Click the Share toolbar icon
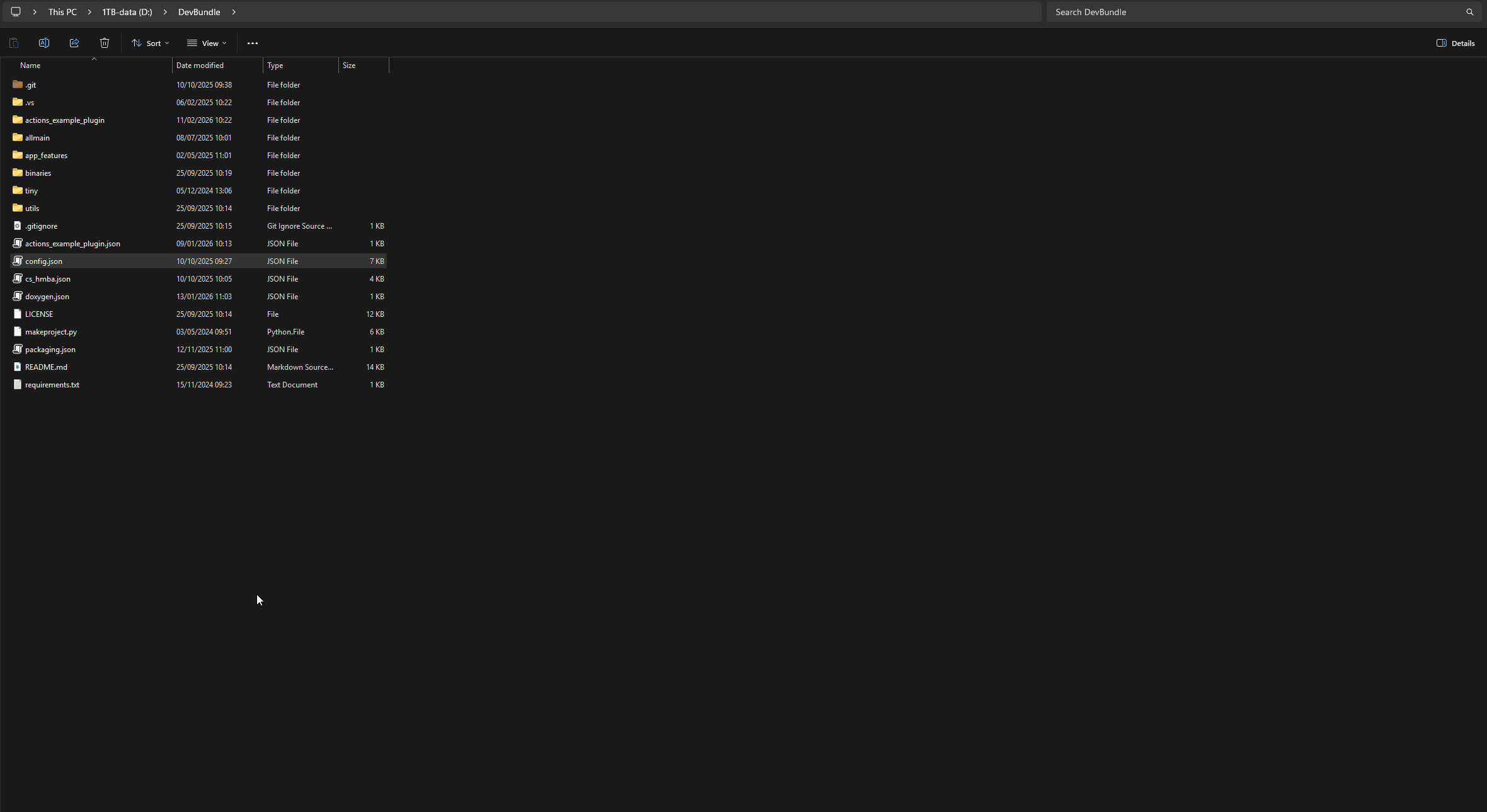Viewport: 1487px width, 812px height. point(74,43)
